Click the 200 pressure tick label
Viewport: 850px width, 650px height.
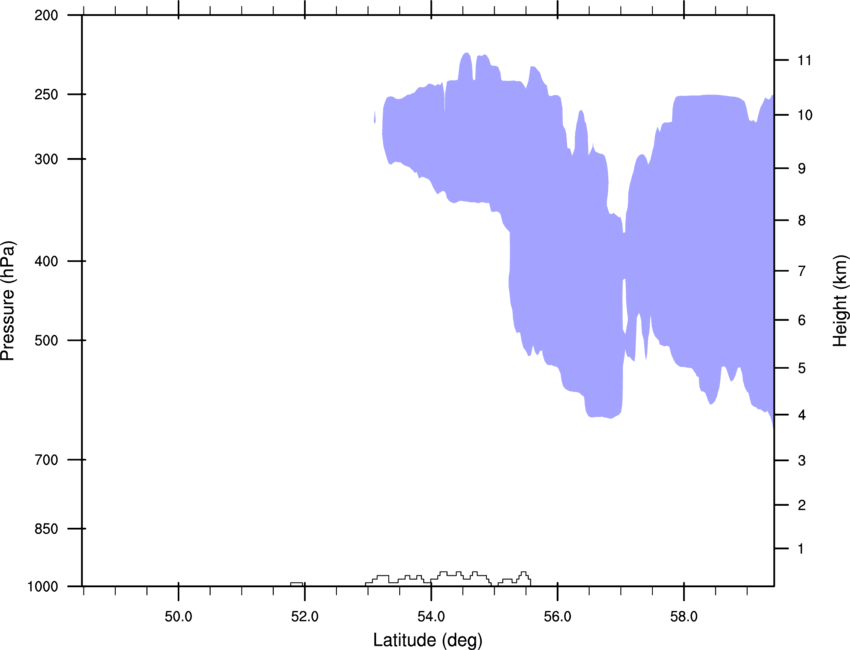(46, 15)
